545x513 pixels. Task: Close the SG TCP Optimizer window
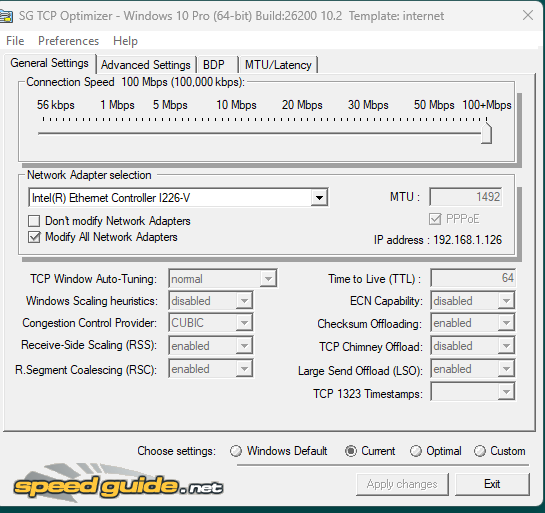(528, 15)
